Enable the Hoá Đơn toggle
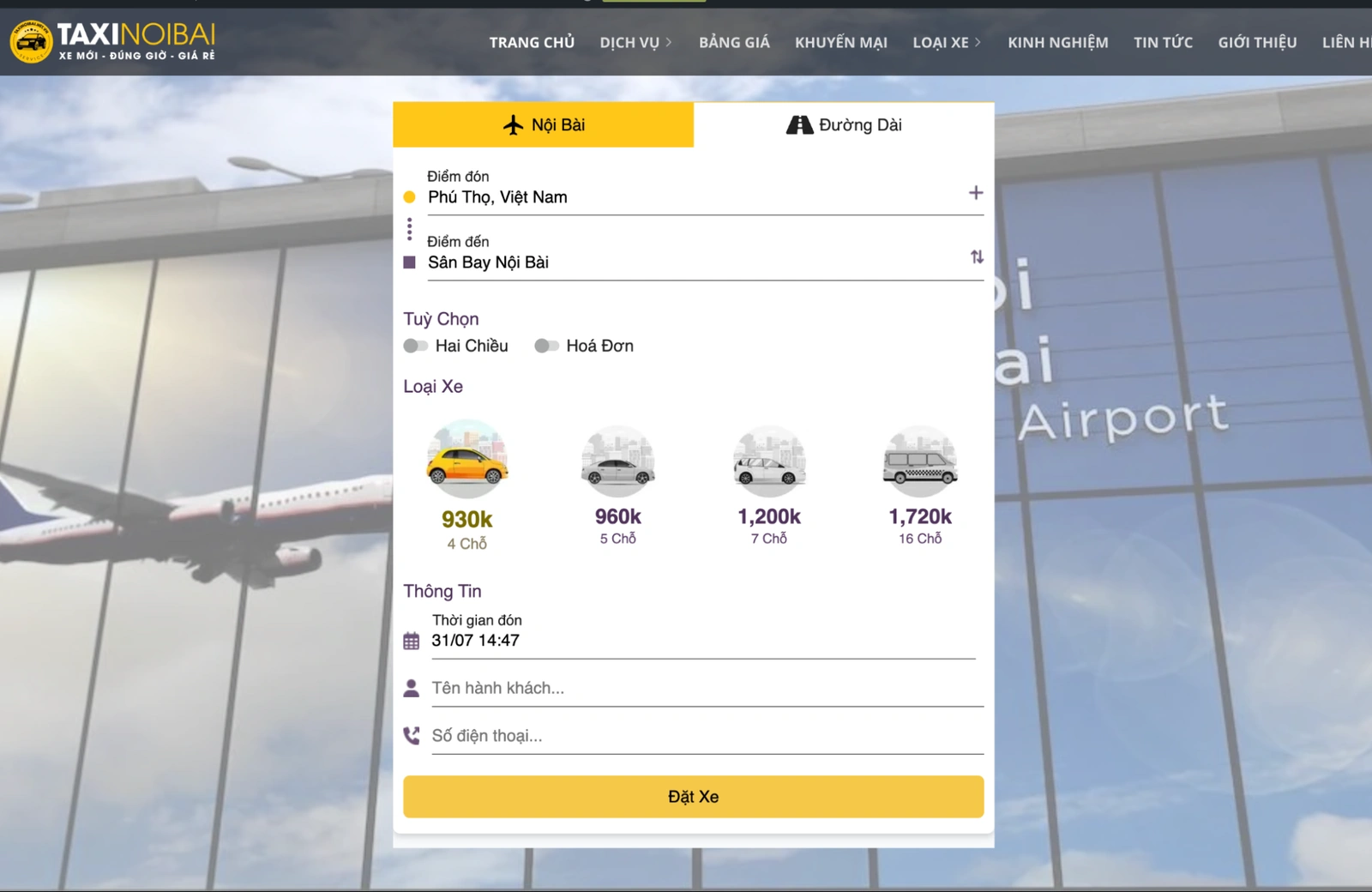This screenshot has height=892, width=1372. (x=546, y=346)
